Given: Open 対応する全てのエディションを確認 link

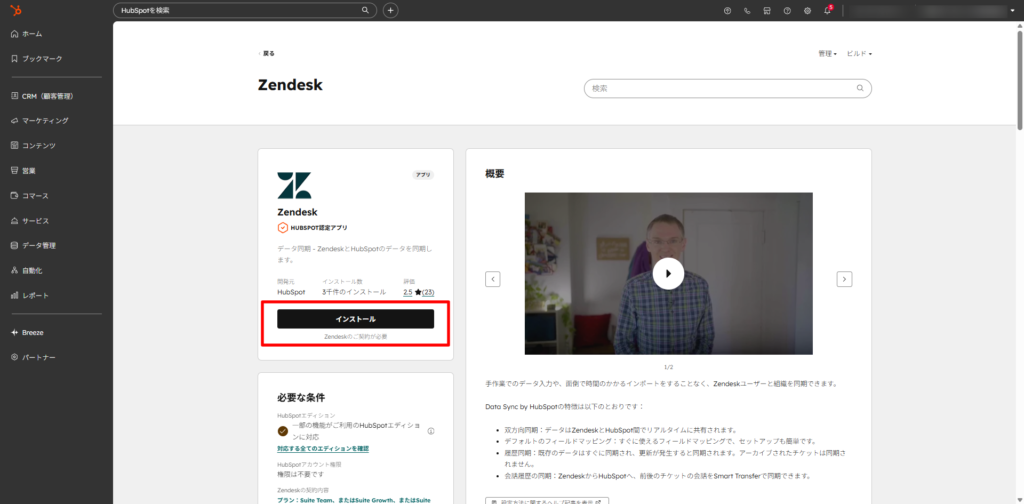Looking at the screenshot, I should tap(323, 449).
